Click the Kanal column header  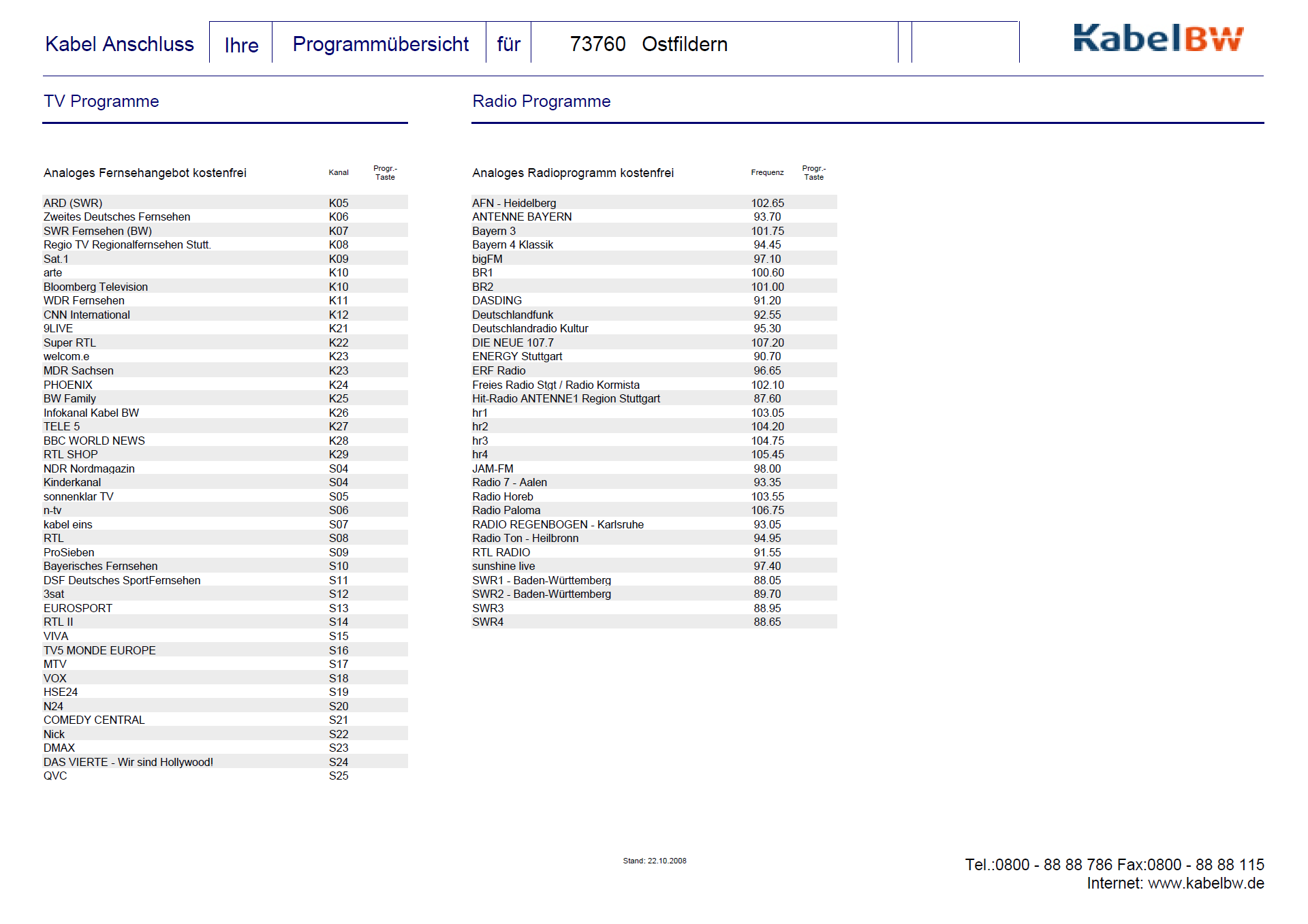[x=339, y=173]
